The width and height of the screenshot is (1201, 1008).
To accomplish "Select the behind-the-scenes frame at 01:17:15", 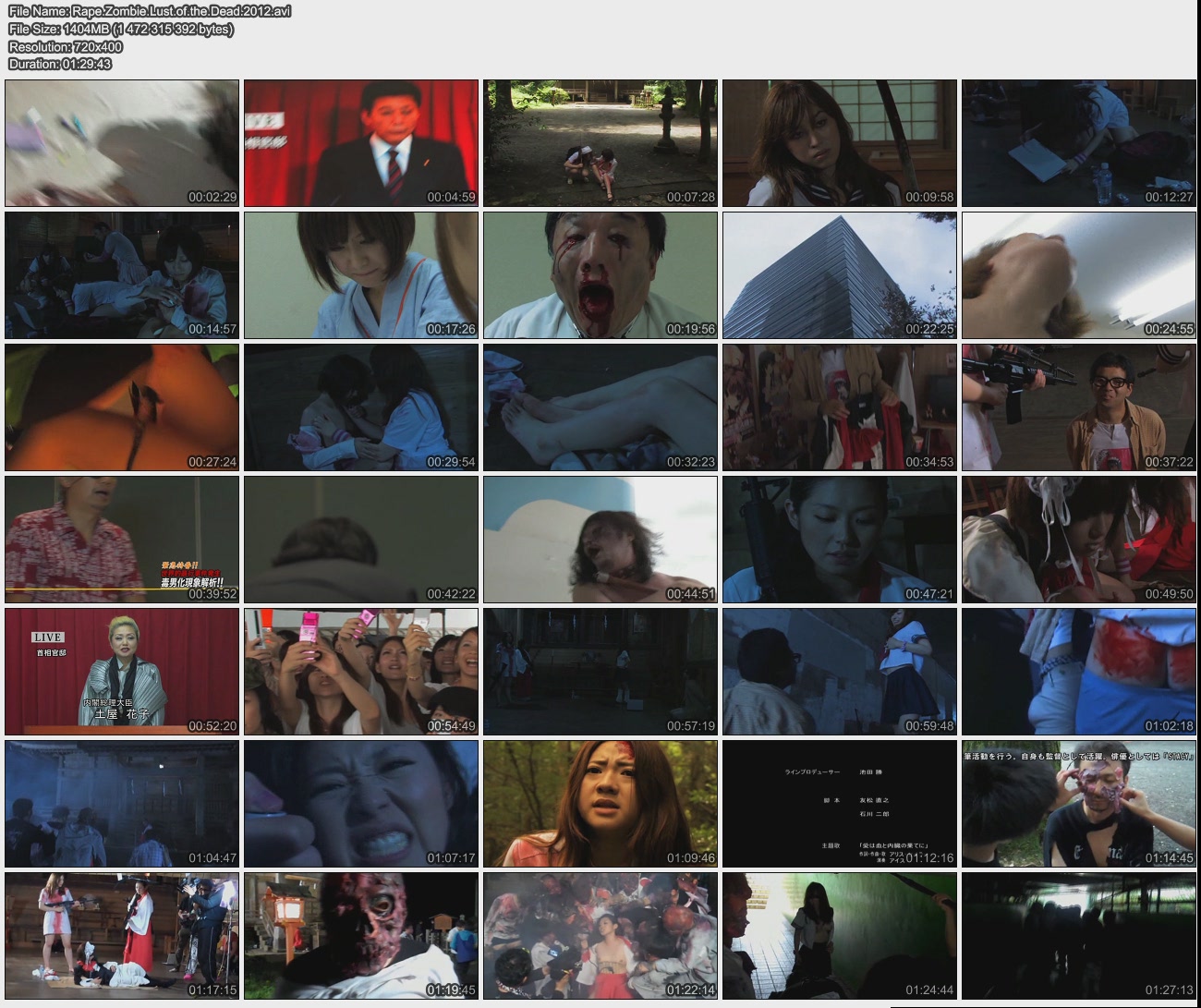I will pyautogui.click(x=122, y=936).
